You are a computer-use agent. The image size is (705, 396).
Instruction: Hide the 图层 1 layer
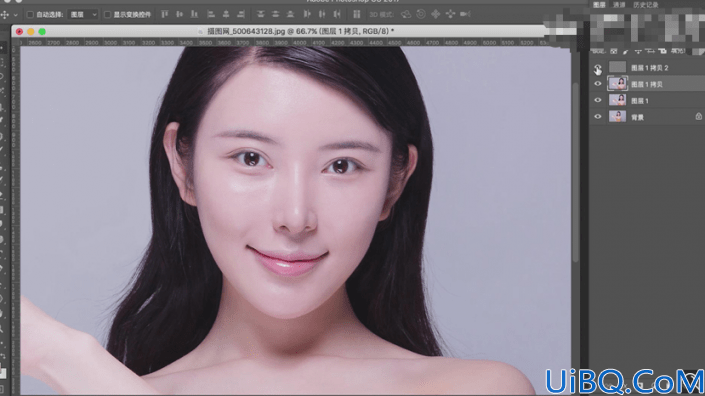598,100
